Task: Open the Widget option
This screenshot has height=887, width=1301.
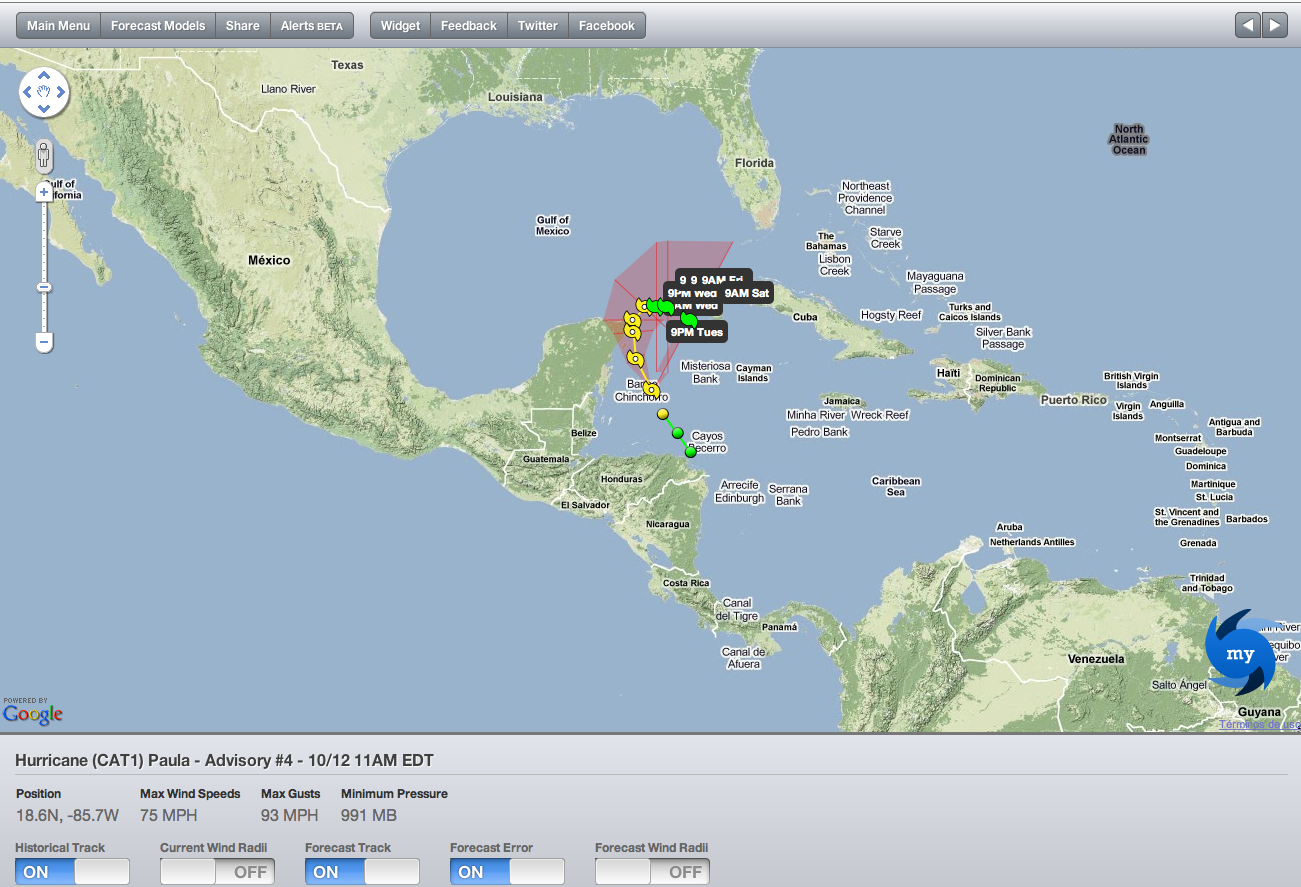Action: pyautogui.click(x=401, y=26)
